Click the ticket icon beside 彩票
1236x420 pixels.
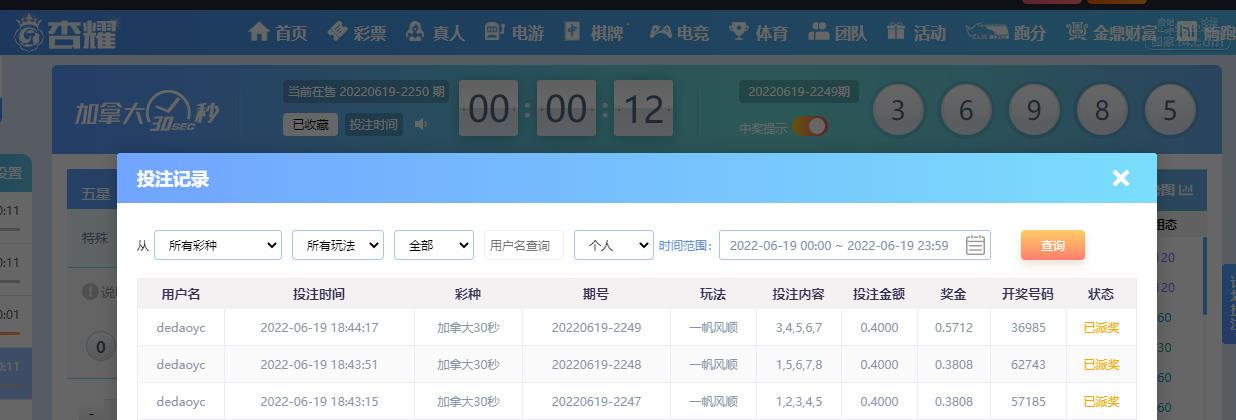click(338, 31)
